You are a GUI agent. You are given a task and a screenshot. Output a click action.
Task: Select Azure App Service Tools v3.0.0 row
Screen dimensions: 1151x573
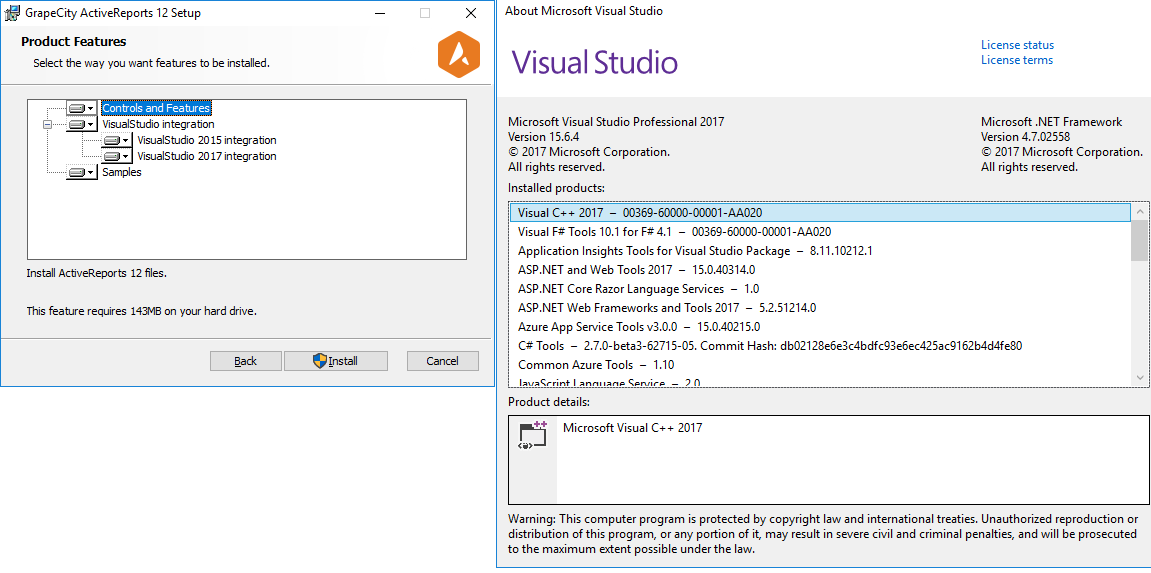click(x=819, y=327)
